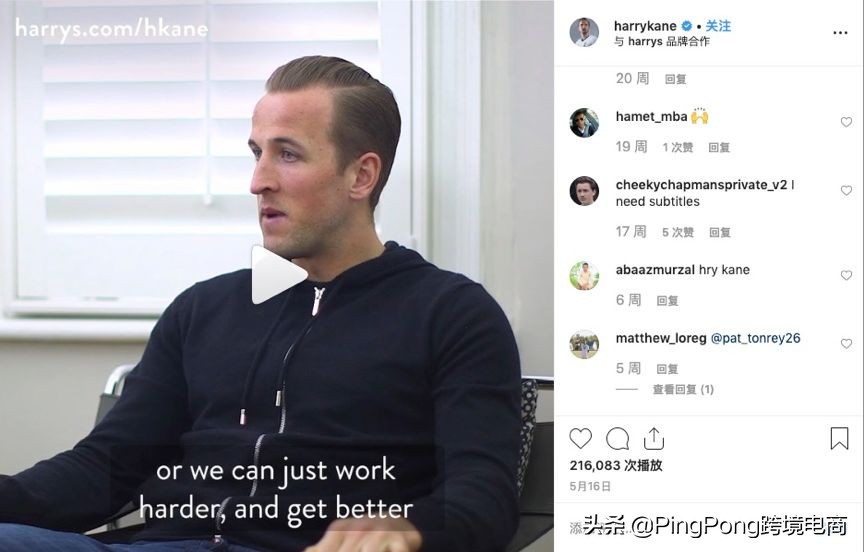View the 5 likes on subtitles comment
864x552 pixels.
pos(678,232)
